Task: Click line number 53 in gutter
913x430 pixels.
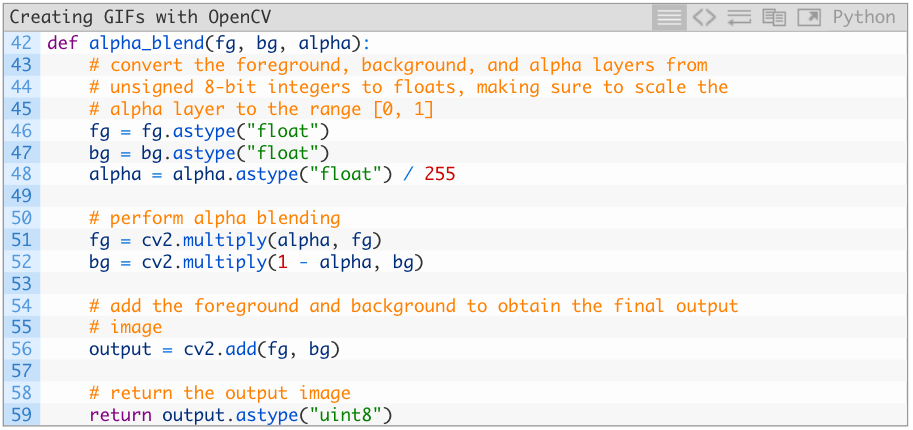Action: pyautogui.click(x=21, y=284)
